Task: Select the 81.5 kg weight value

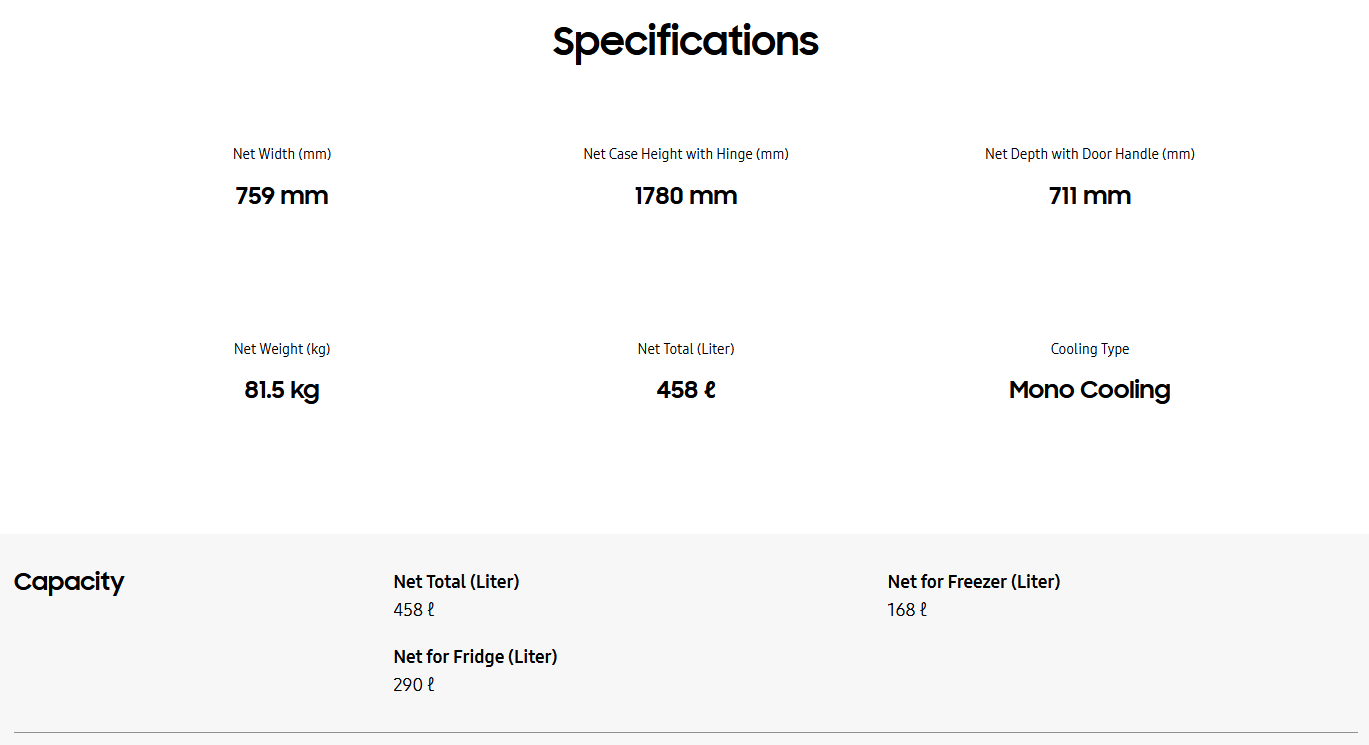Action: (282, 390)
